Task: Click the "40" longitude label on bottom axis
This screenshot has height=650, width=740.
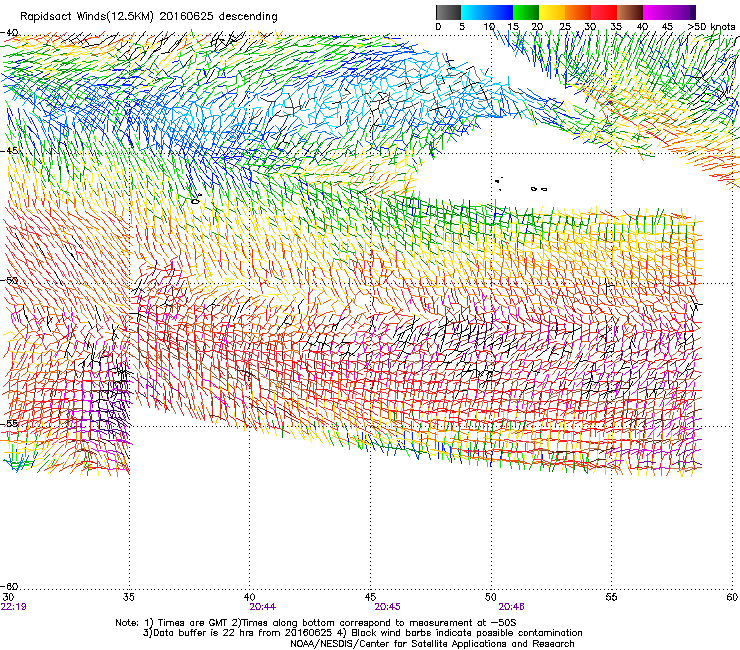Action: [x=249, y=597]
